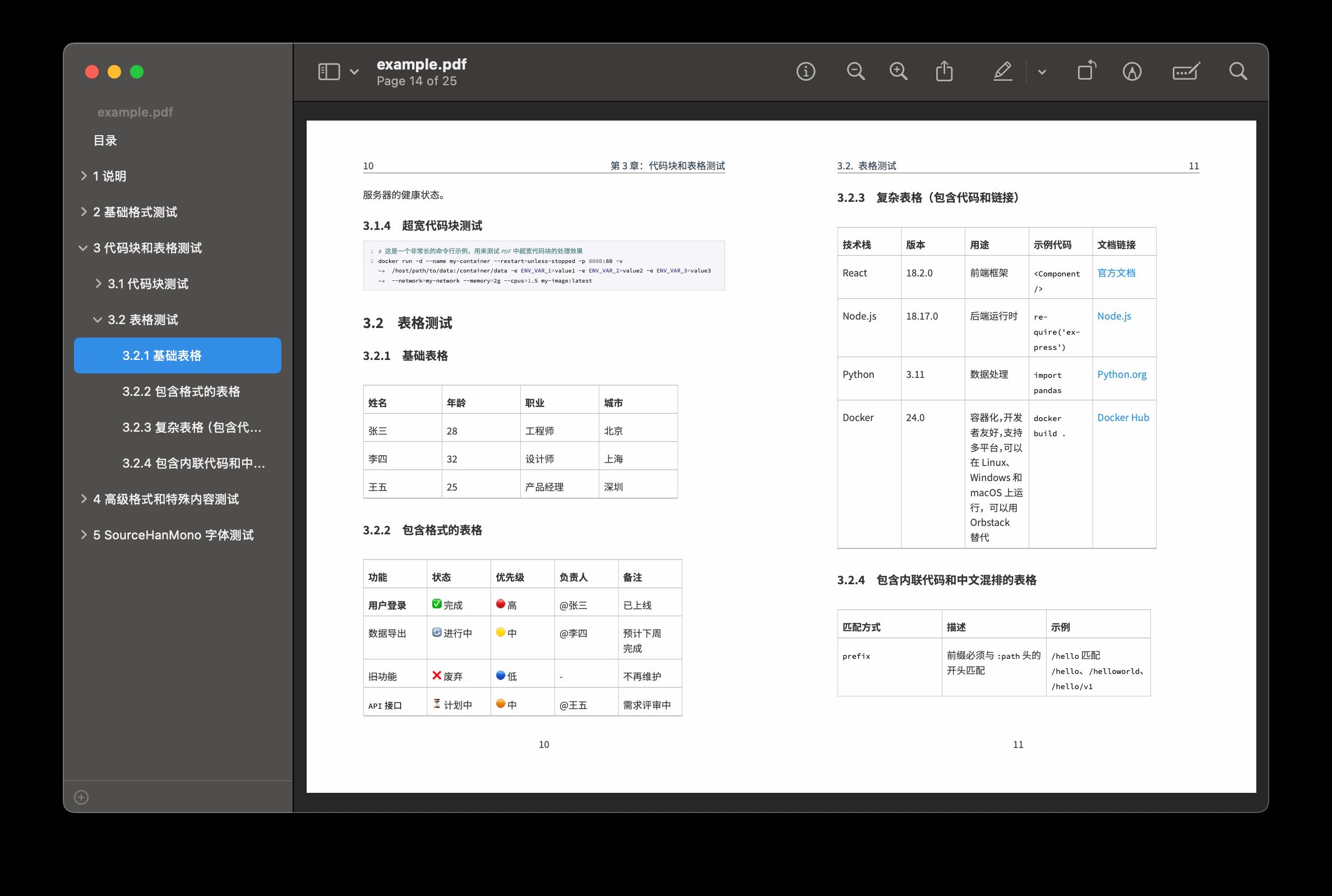Select the highlight pen tool
The height and width of the screenshot is (896, 1332).
(x=1002, y=71)
